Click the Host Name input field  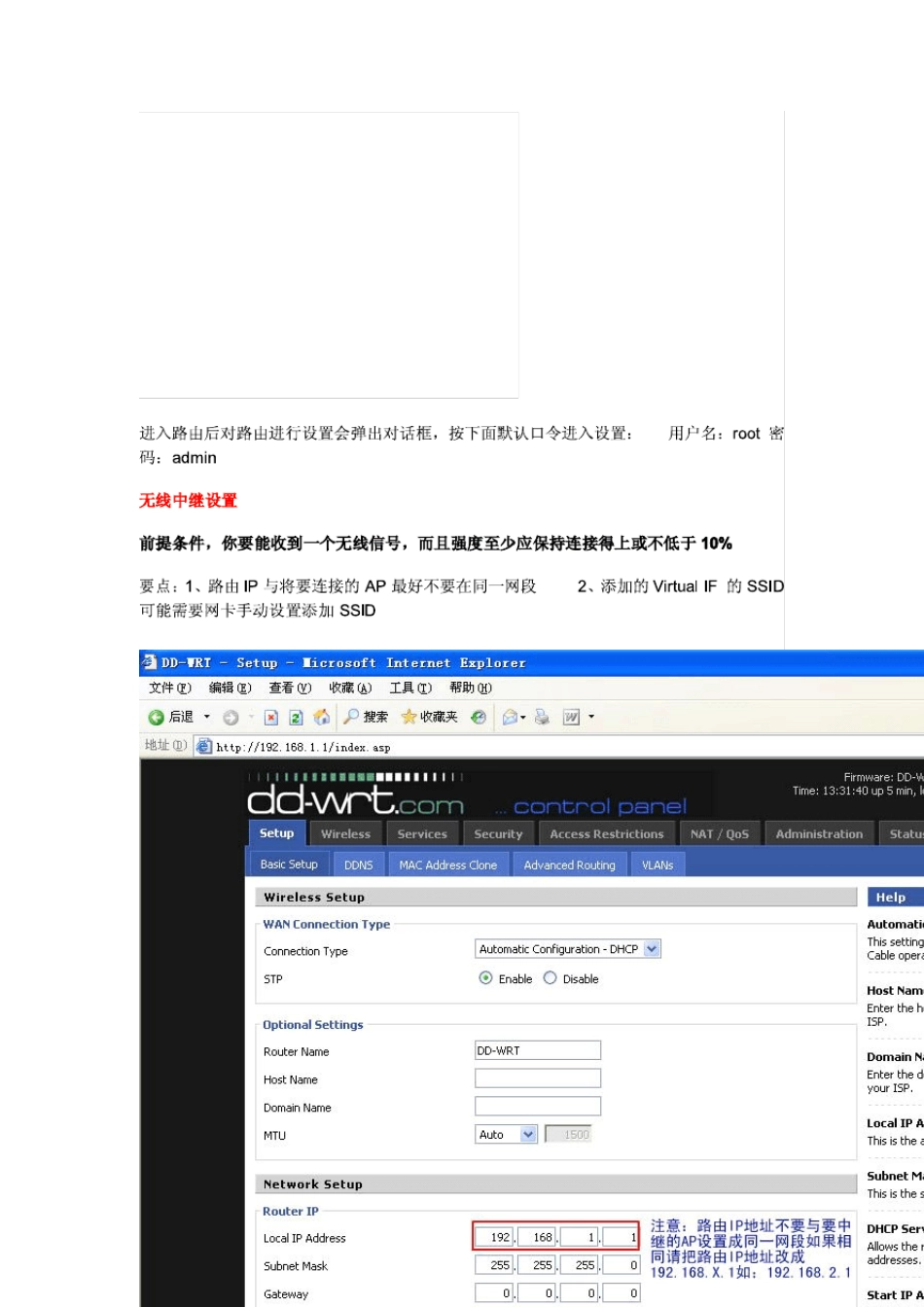(538, 1078)
